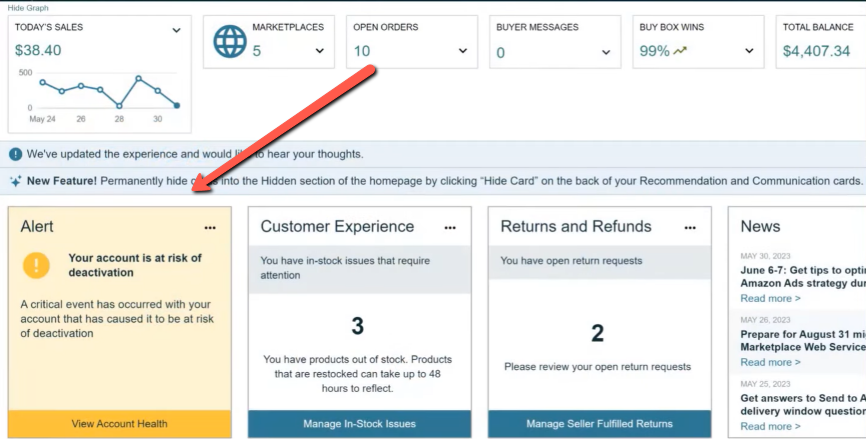
Task: Expand the Buyer Messages dropdown chevron
Action: click(606, 52)
